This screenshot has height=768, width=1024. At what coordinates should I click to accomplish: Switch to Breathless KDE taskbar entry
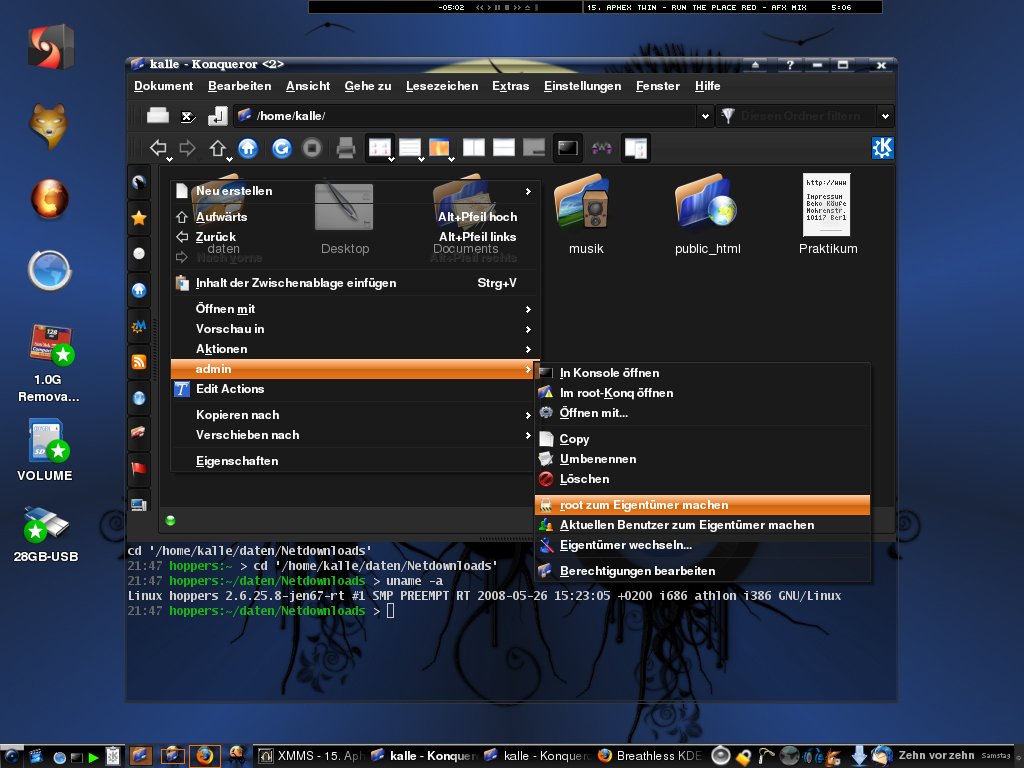(650, 756)
